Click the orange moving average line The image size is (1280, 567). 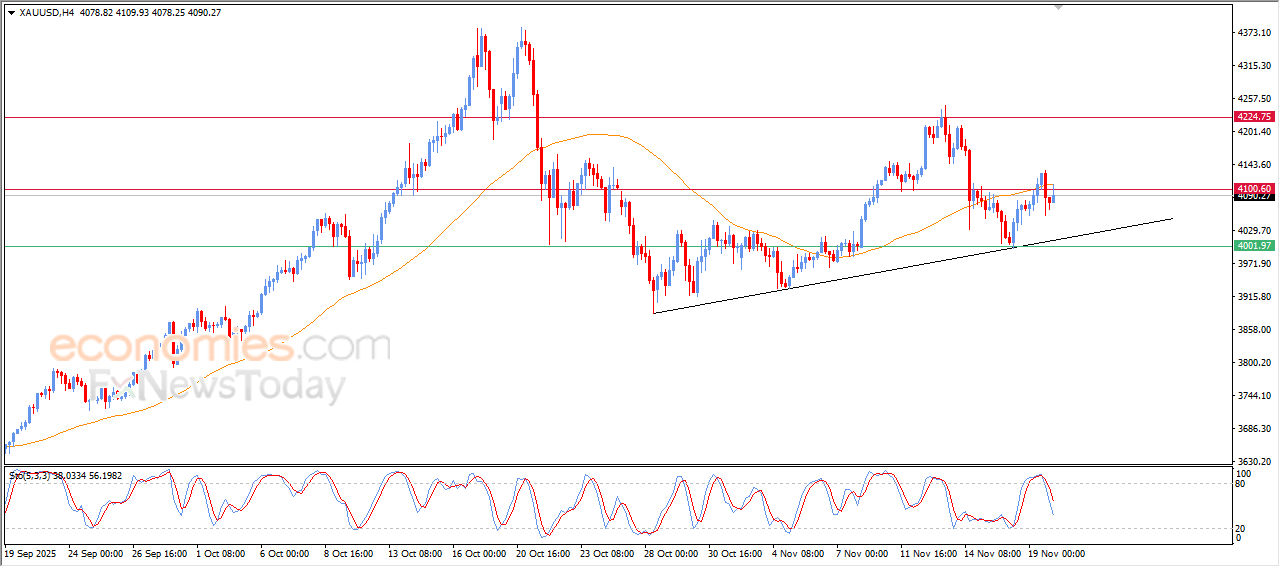click(600, 134)
